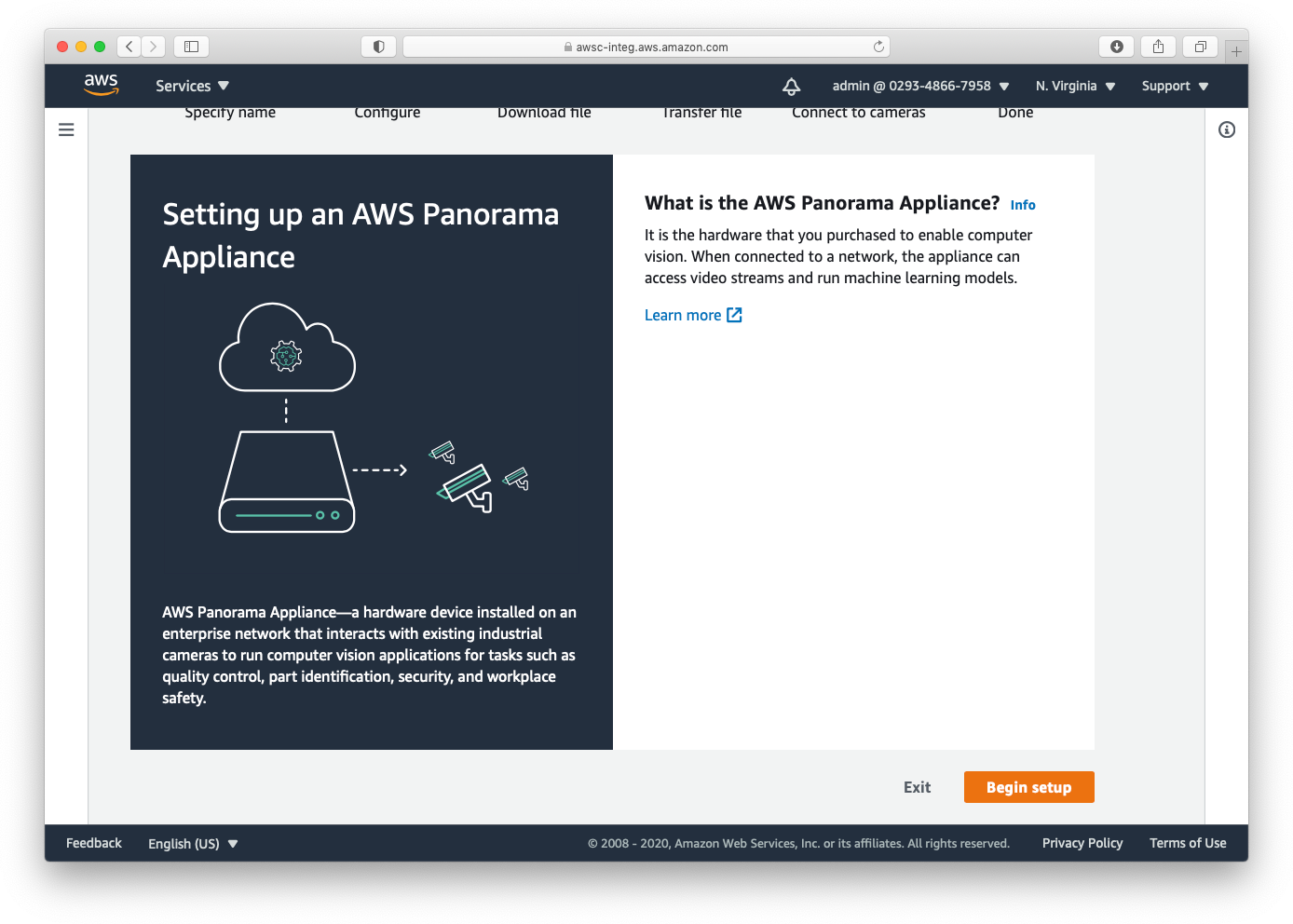
Task: Open the Terms of Use link
Action: tap(1188, 843)
